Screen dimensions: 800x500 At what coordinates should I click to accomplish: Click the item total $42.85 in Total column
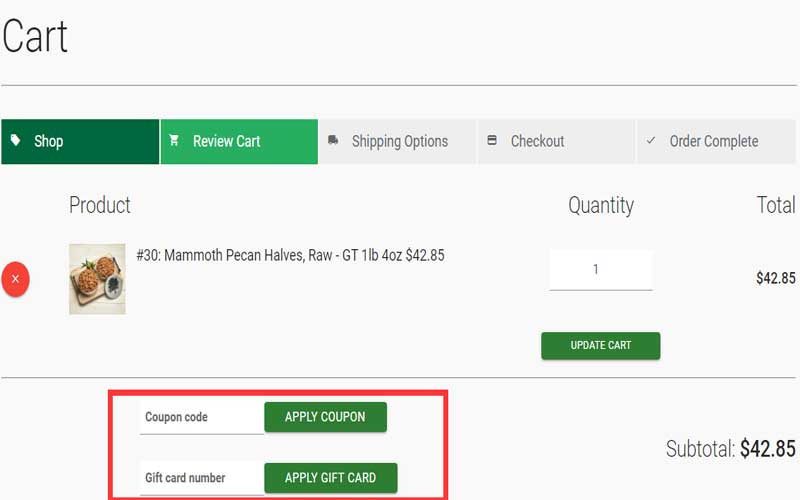(776, 278)
